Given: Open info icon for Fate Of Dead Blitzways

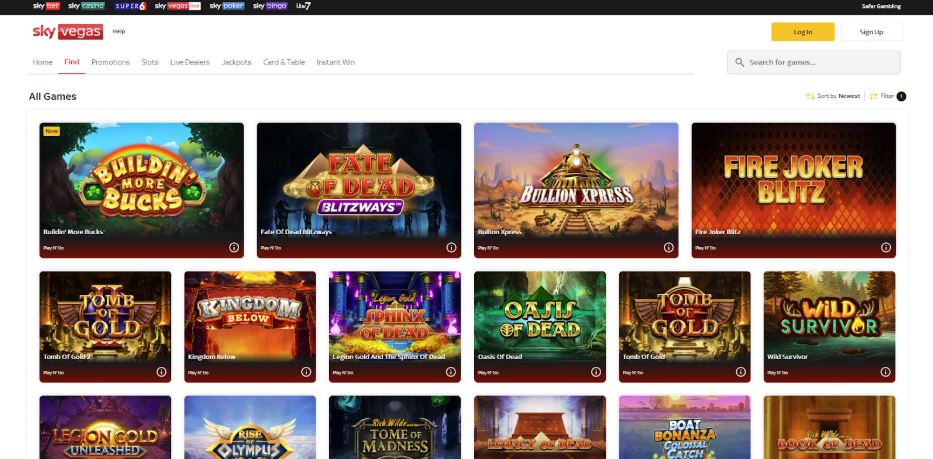Looking at the screenshot, I should click(x=451, y=247).
